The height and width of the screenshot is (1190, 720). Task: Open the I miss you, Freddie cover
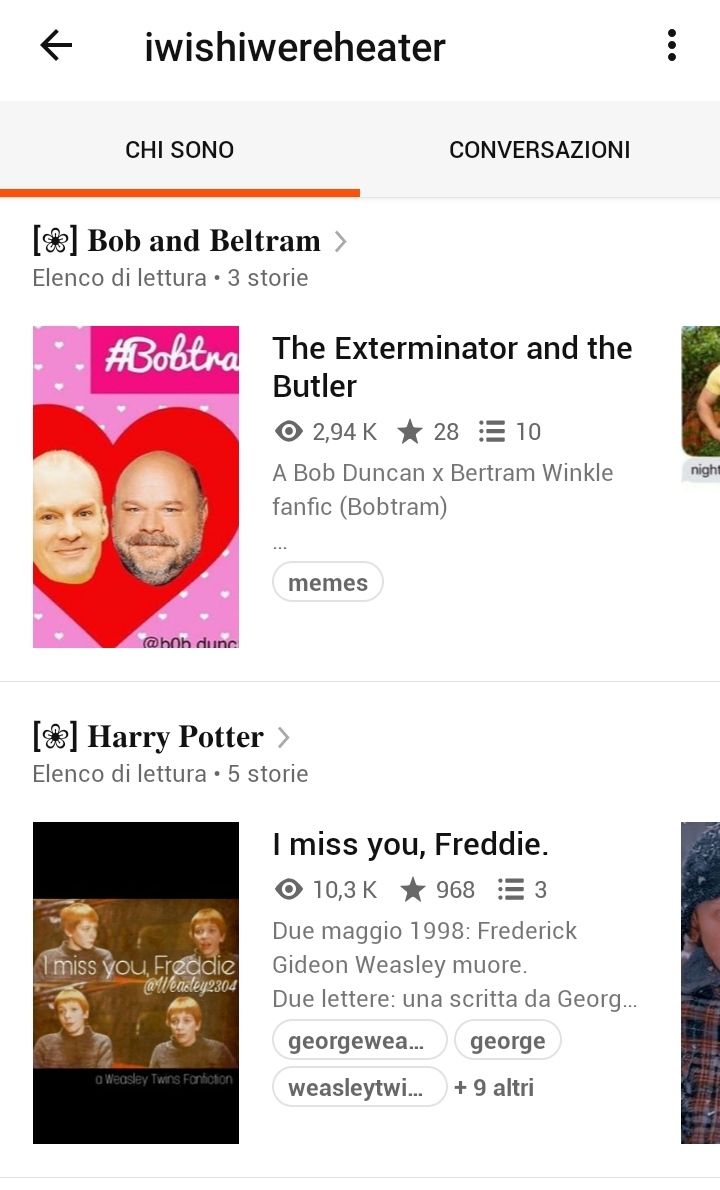(x=136, y=983)
